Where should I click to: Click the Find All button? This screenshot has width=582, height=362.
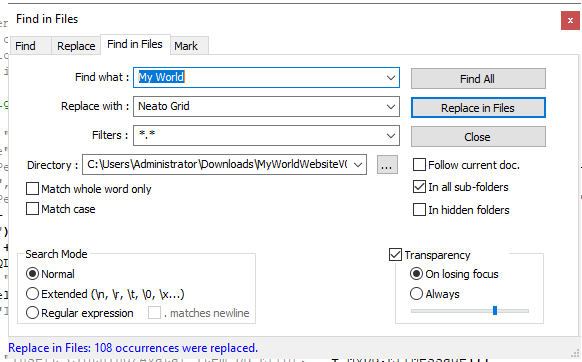tap(478, 79)
